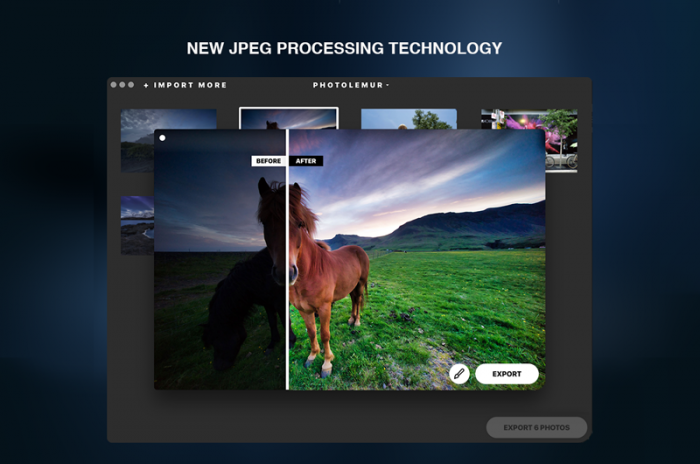Click the white dot close preview icon

[162, 138]
